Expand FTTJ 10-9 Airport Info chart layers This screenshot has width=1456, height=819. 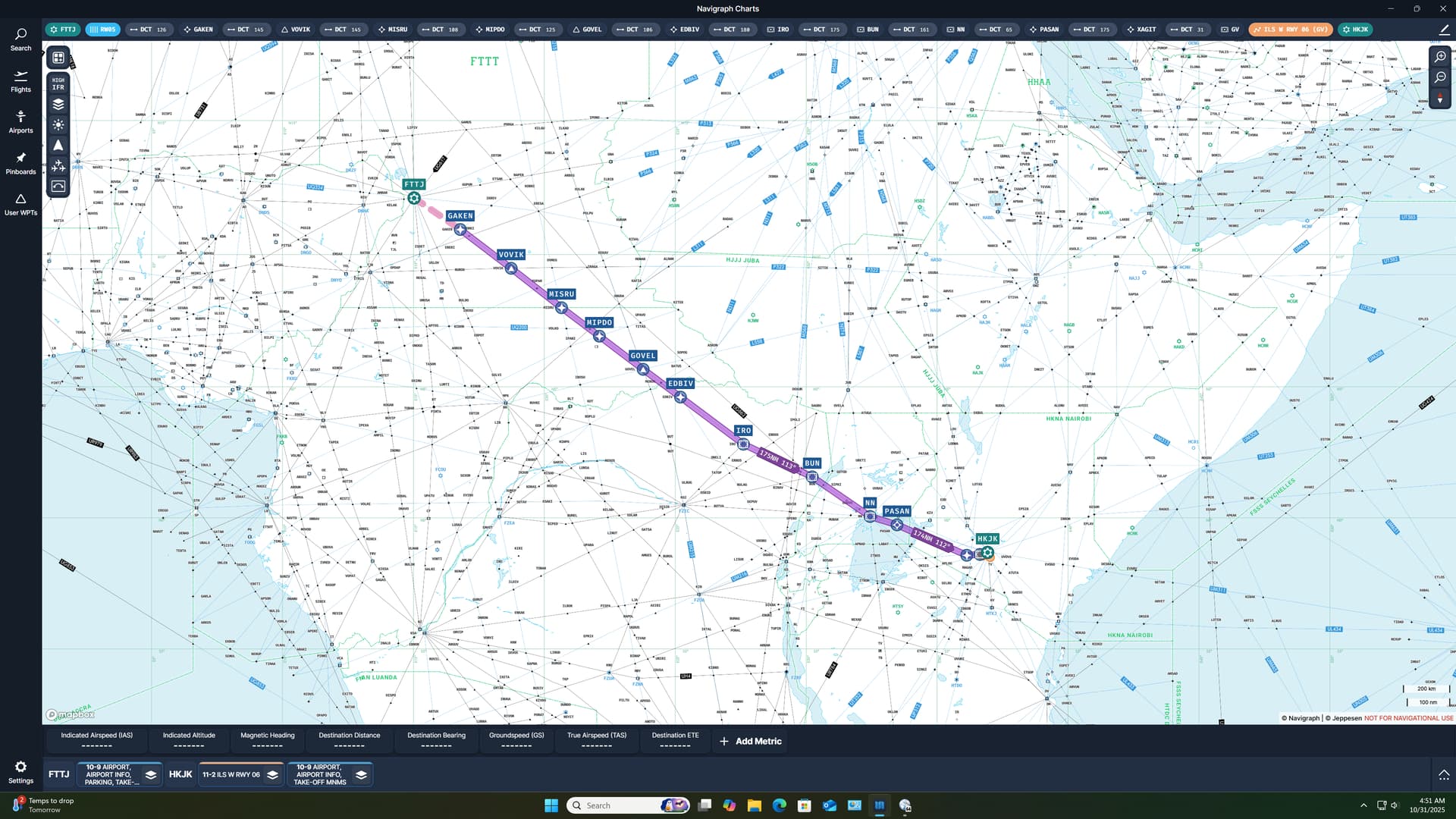coord(151,775)
